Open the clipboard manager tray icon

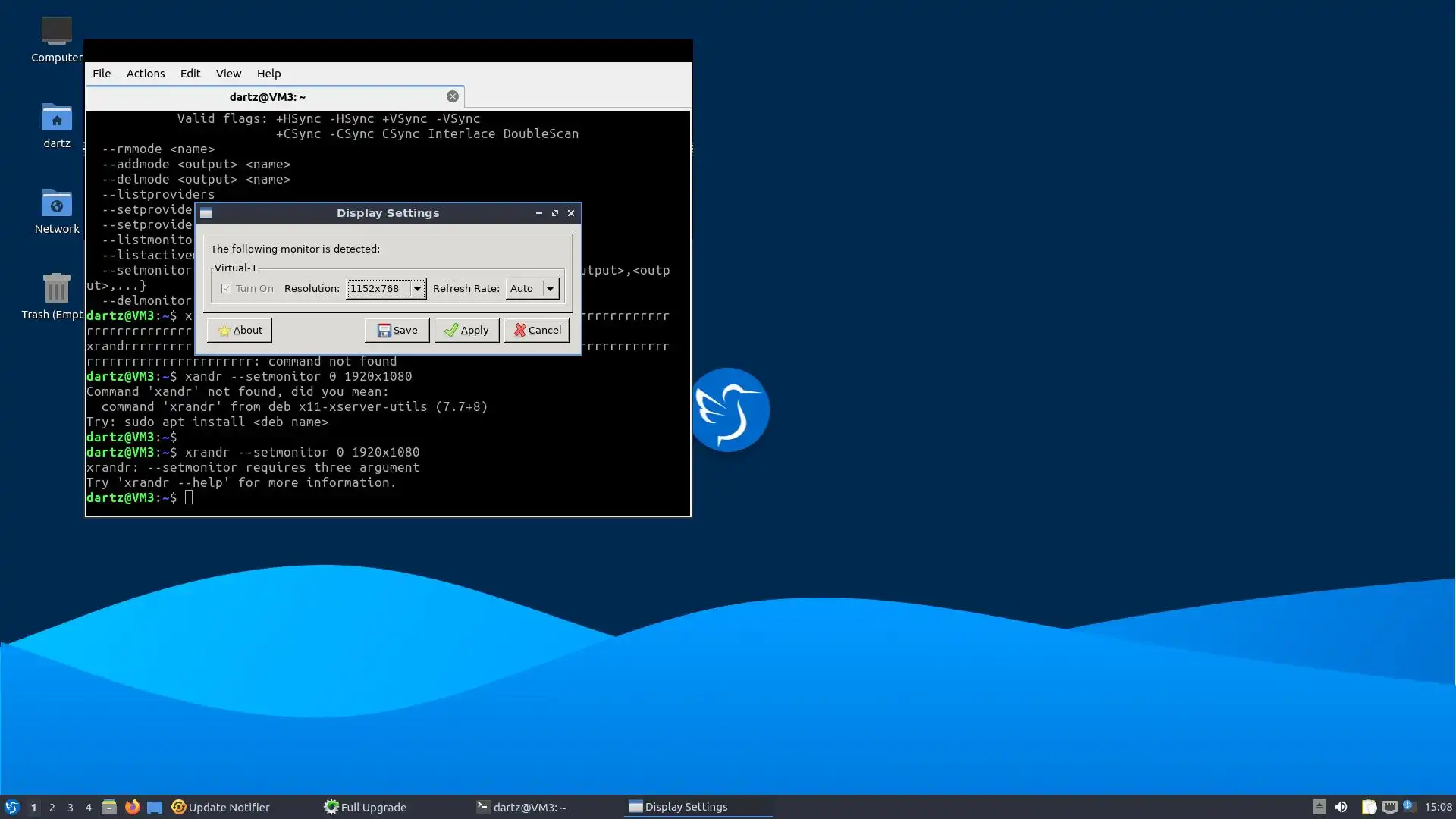pyautogui.click(x=1368, y=807)
